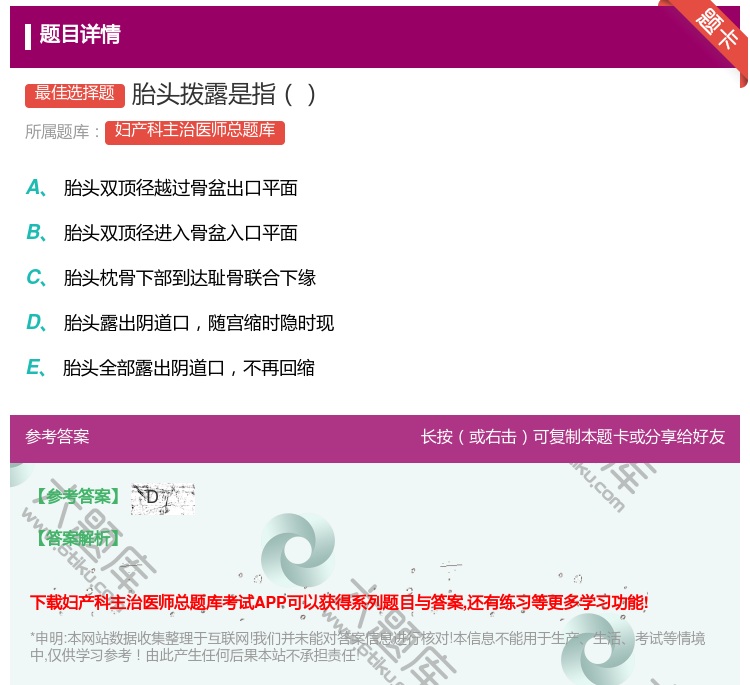
Task: Click answer text 胎头全部露出阴道口，不再回缩
Action: click(x=189, y=368)
